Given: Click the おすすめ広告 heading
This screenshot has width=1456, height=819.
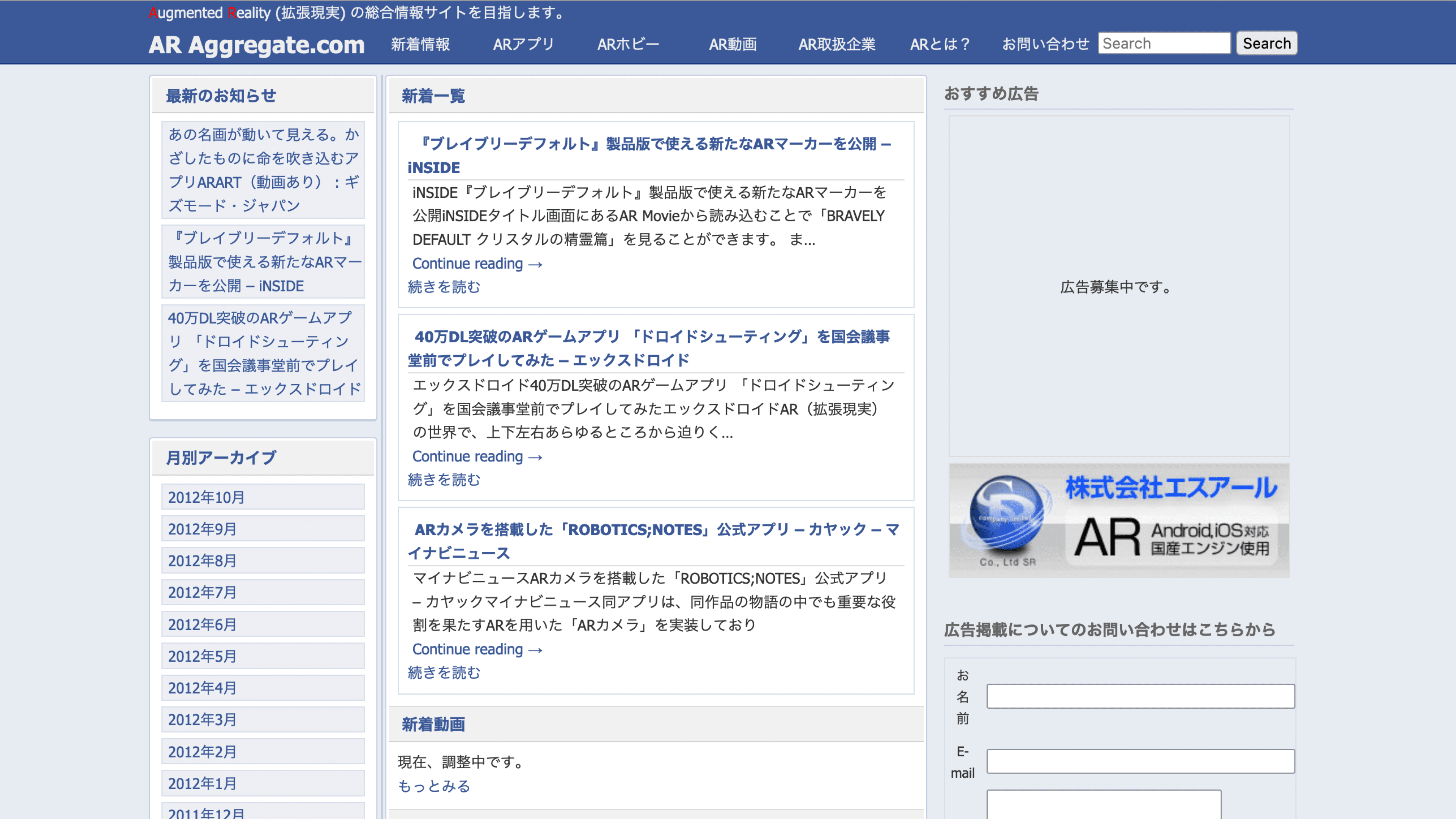Looking at the screenshot, I should (992, 94).
